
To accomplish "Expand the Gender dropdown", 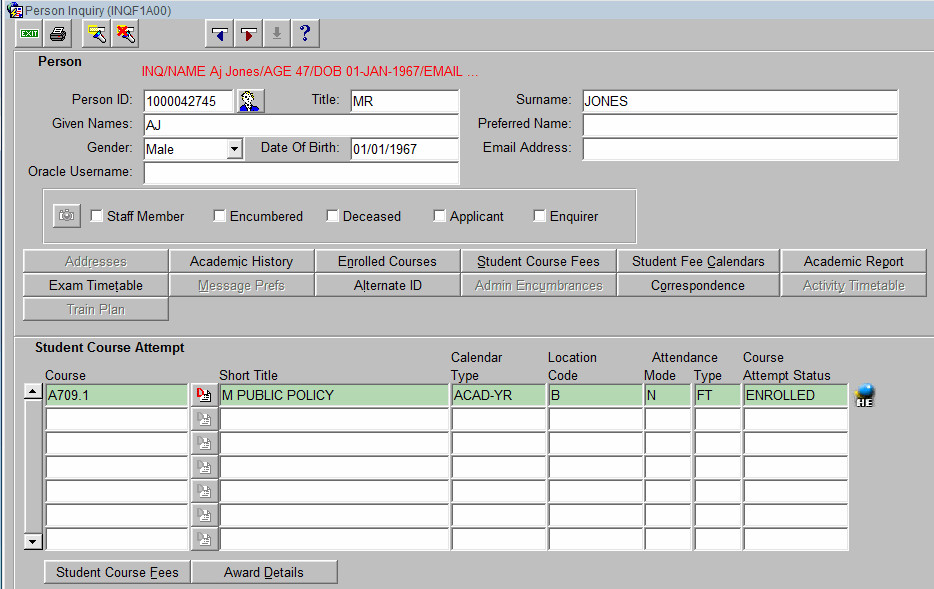I will 234,149.
